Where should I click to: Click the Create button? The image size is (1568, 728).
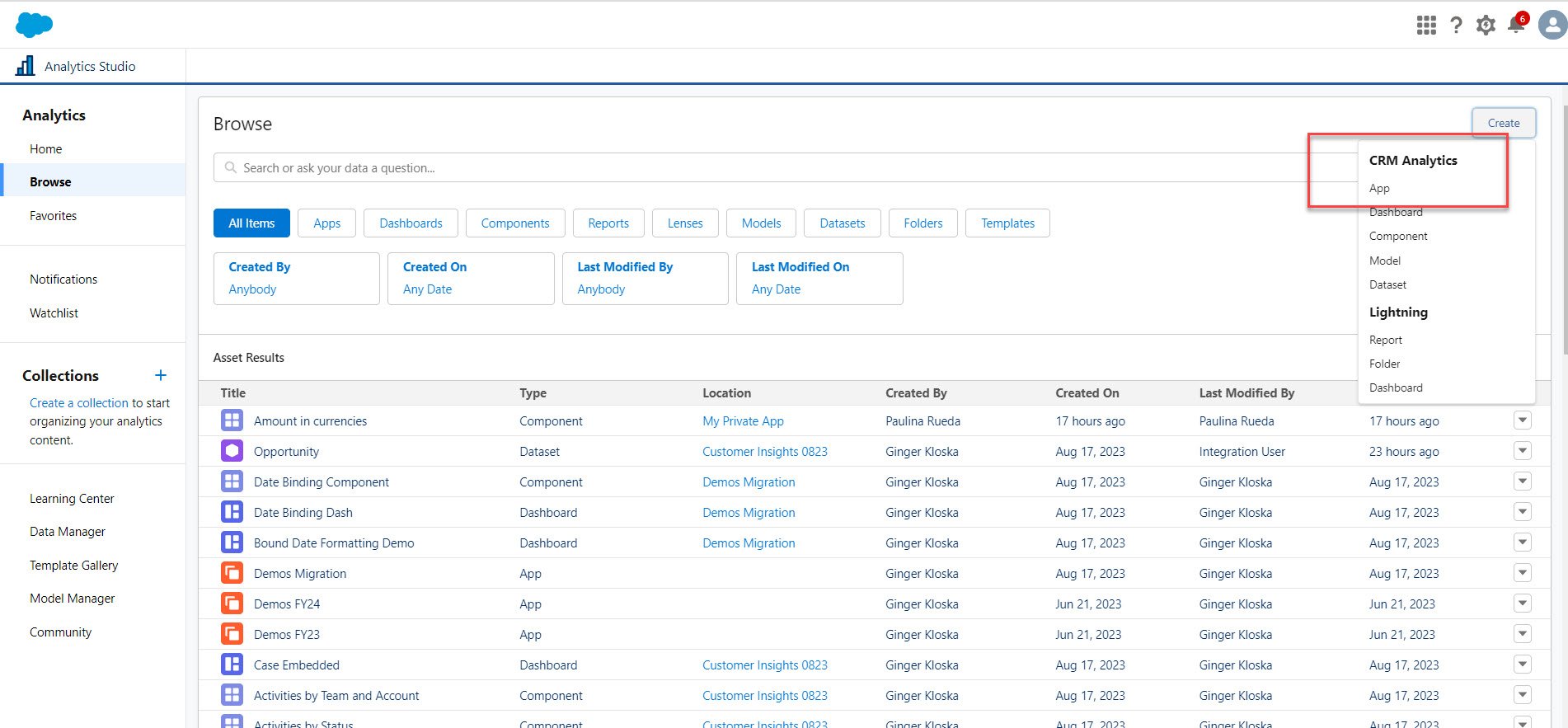(x=1504, y=123)
